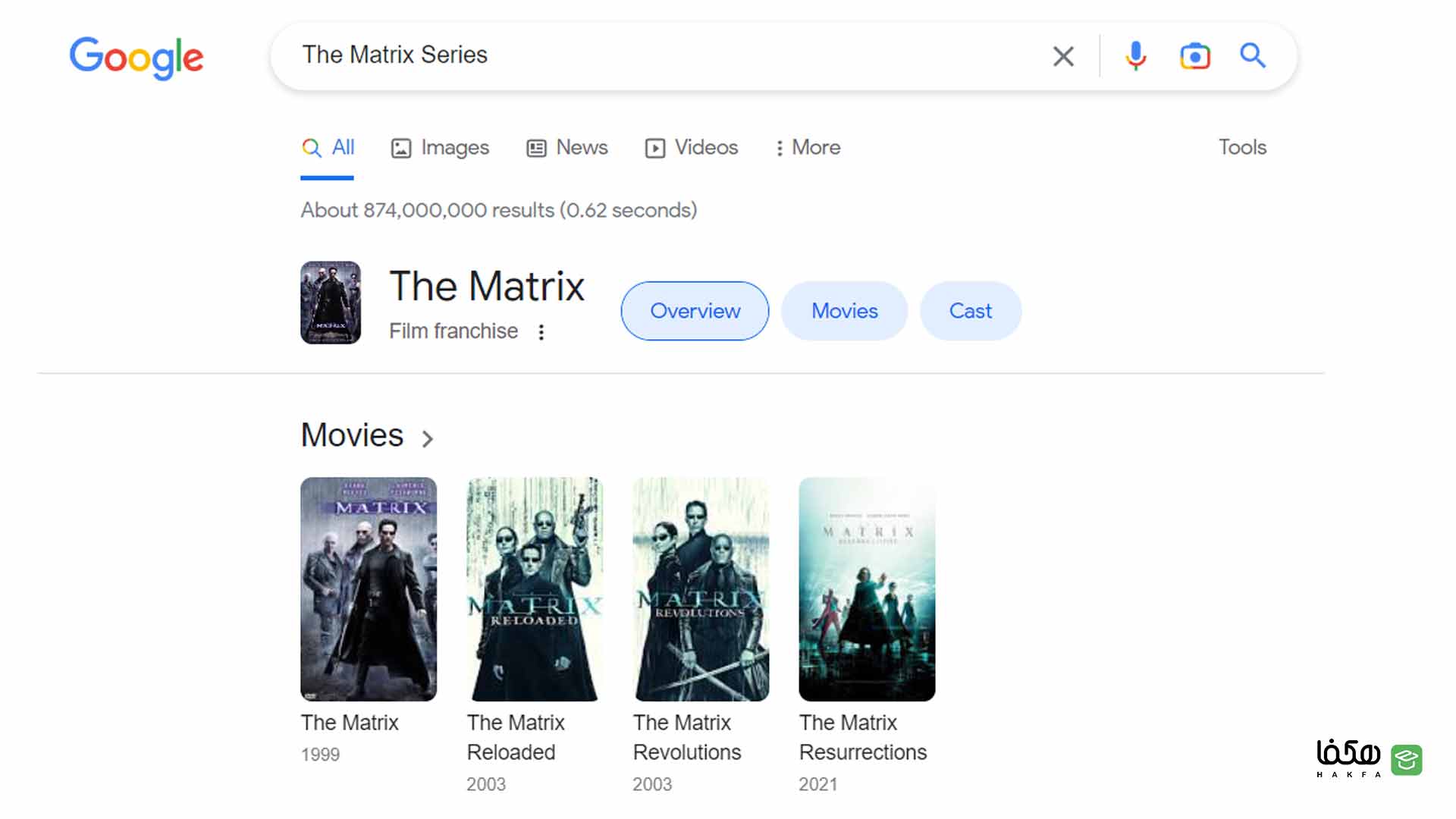Open The Matrix Reloaded poster

(535, 589)
